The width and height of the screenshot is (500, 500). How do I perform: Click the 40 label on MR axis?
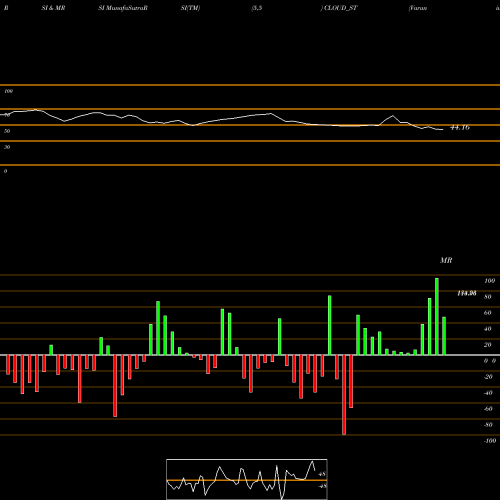click(488, 329)
